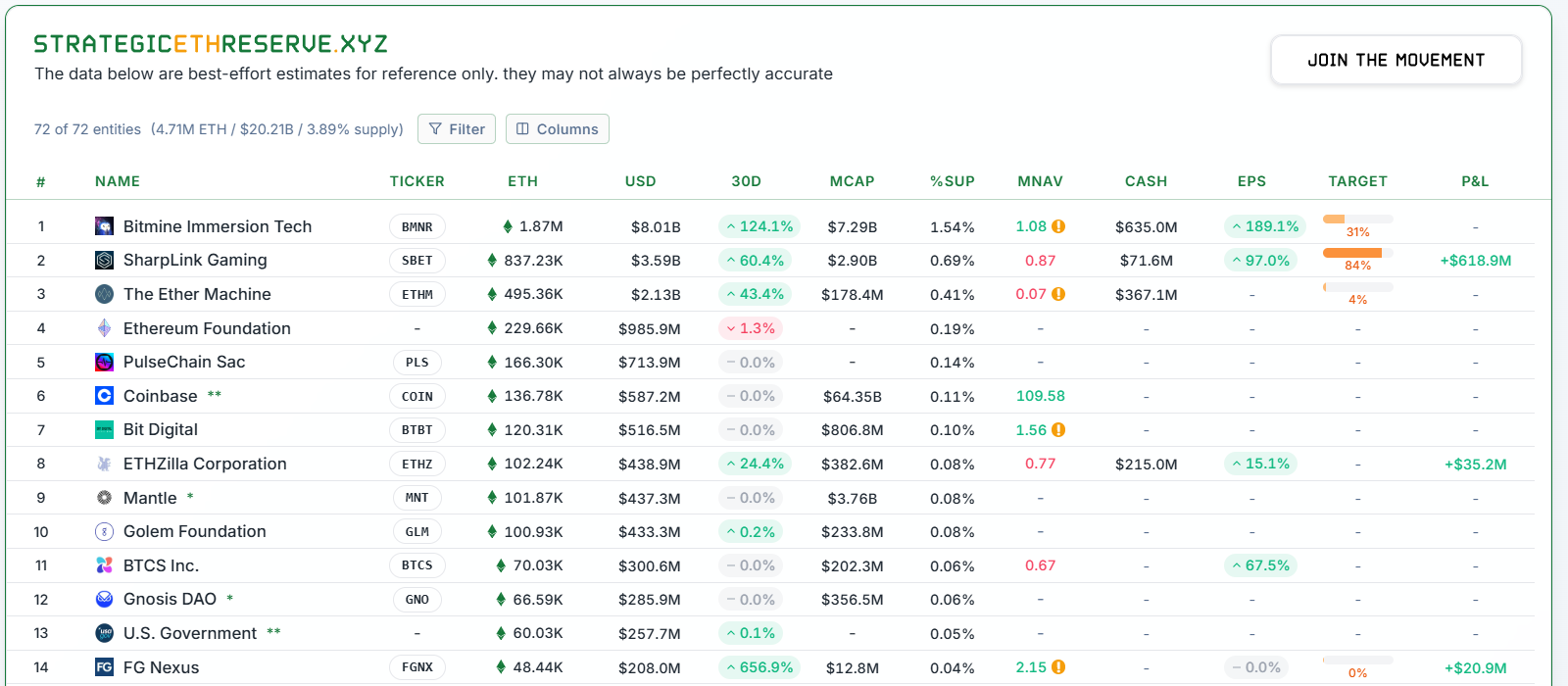Click the MNAV warning icon for FG Nexus

point(1058,667)
